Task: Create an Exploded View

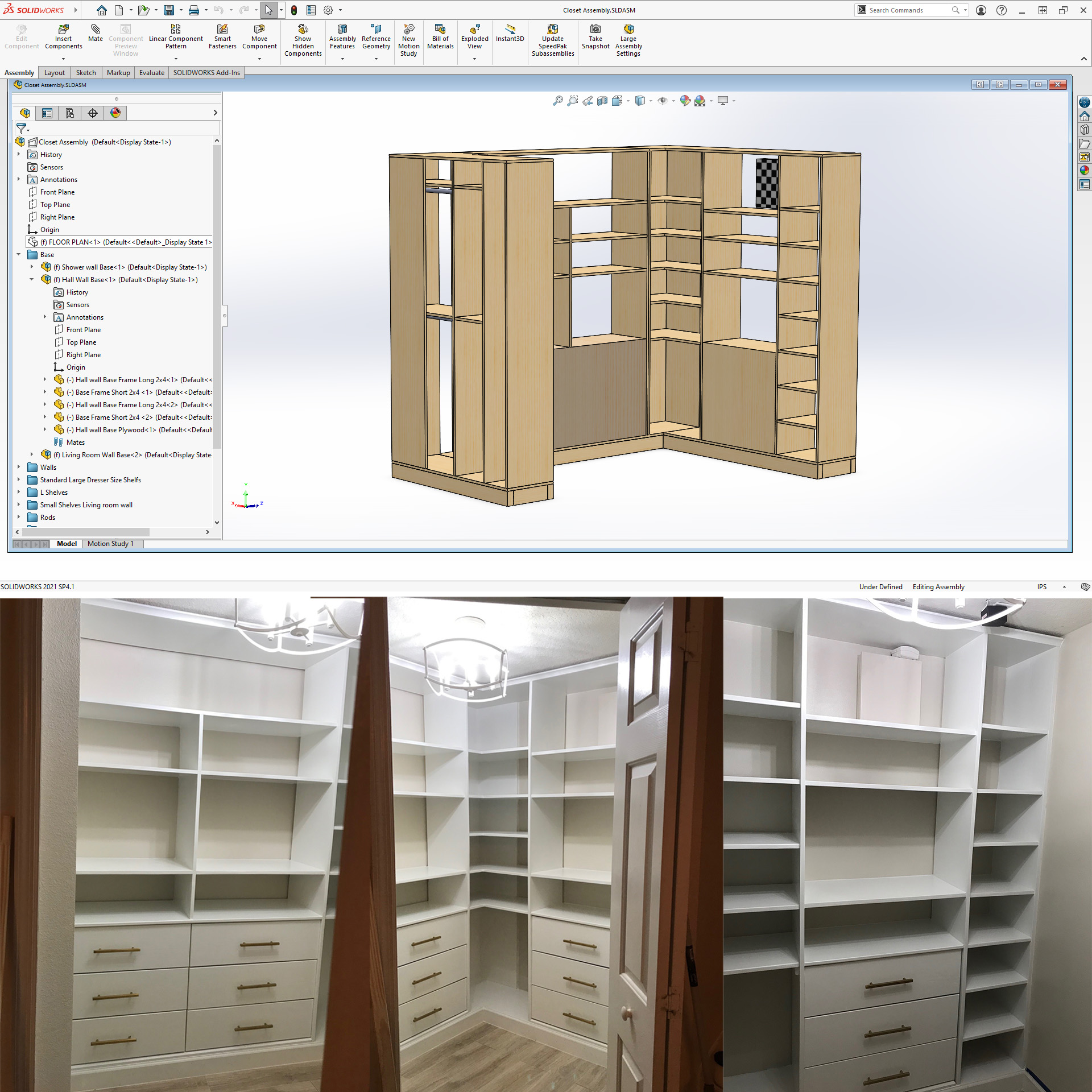Action: tap(474, 37)
